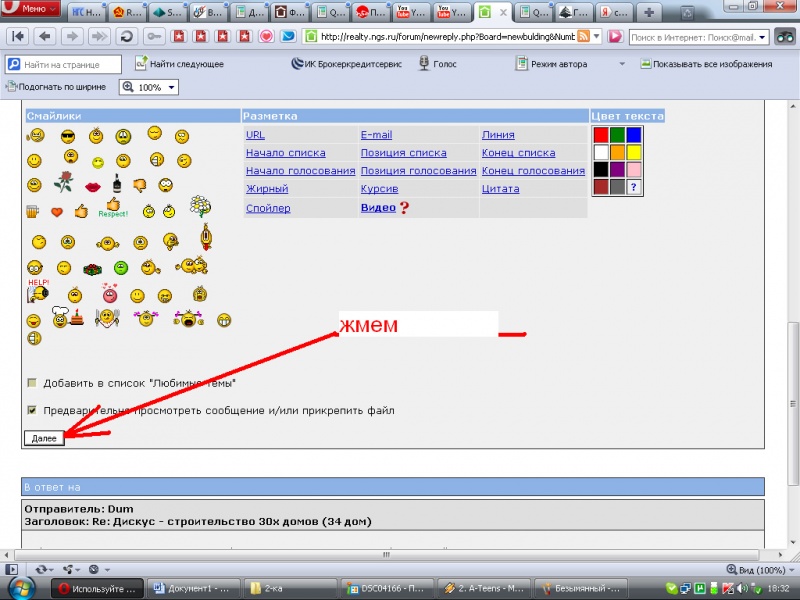This screenshot has width=800, height=600.
Task: Open a new tab with the plus button
Action: point(648,12)
